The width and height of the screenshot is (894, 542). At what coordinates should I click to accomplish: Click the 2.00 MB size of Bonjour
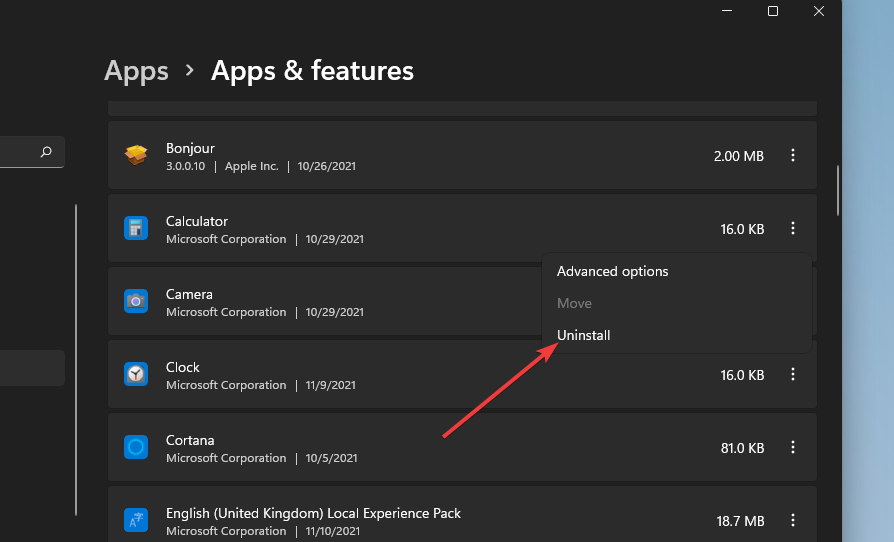(x=738, y=156)
